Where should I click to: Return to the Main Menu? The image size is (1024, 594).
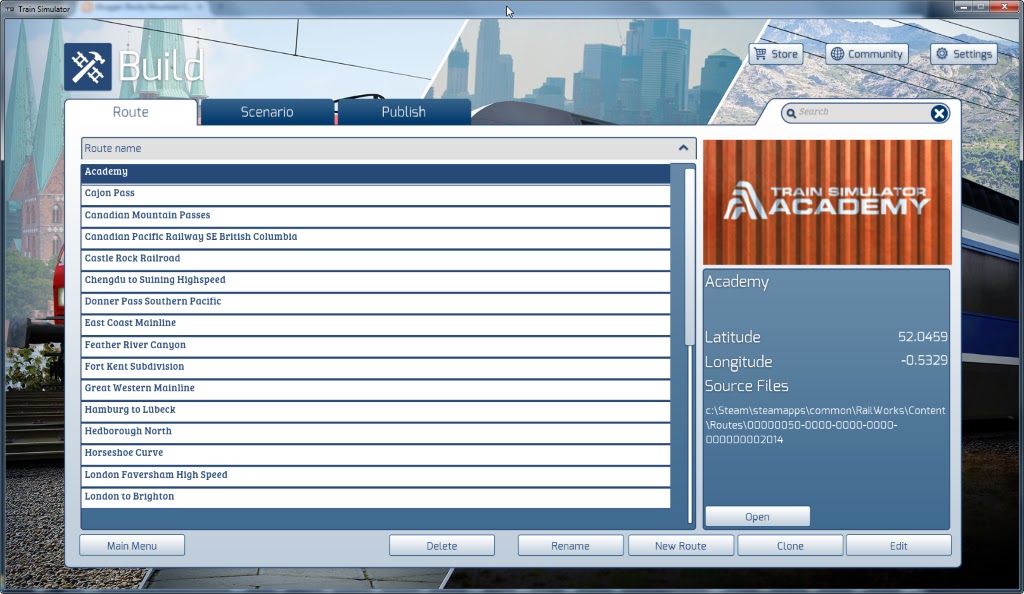pos(131,545)
